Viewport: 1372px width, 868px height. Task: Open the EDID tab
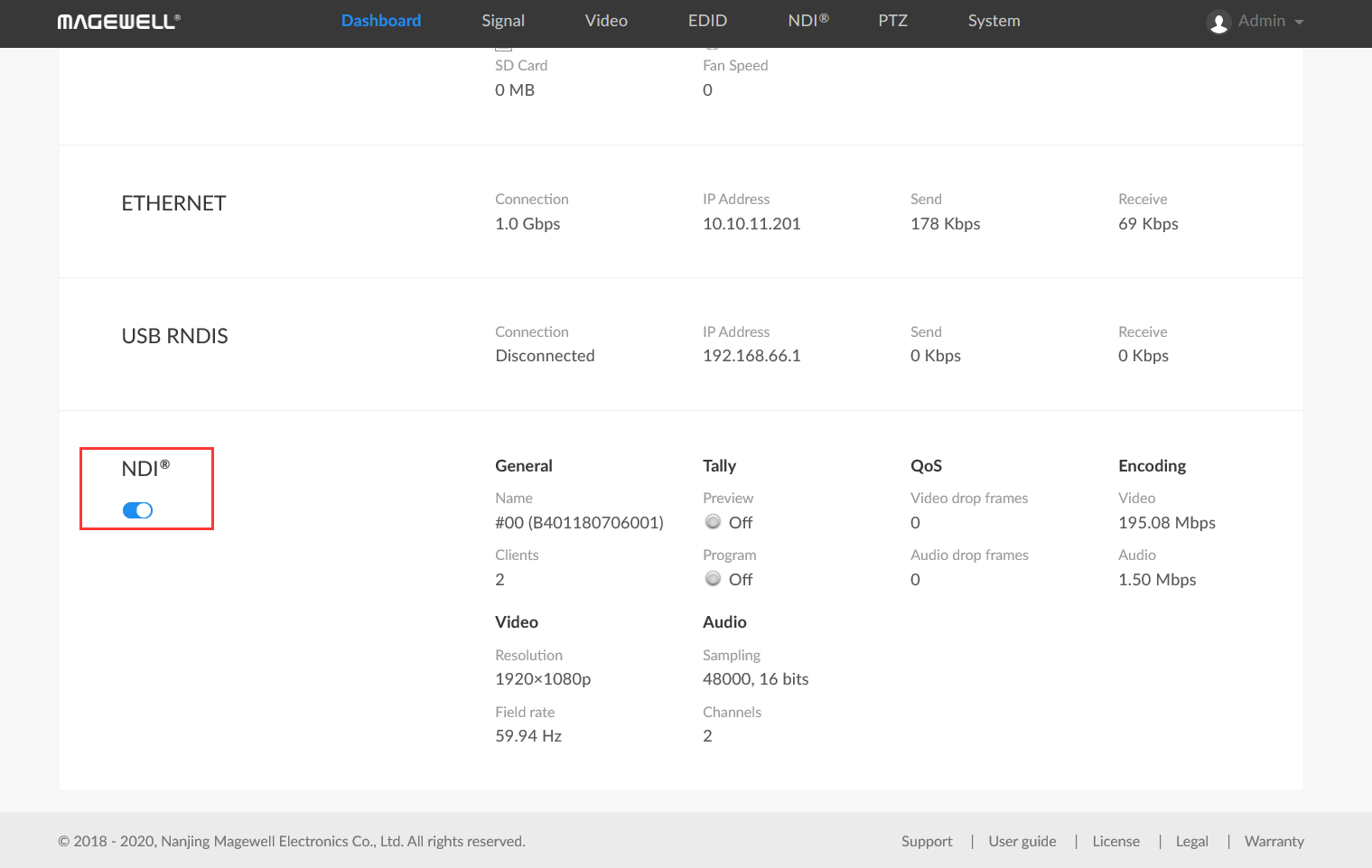pos(707,21)
